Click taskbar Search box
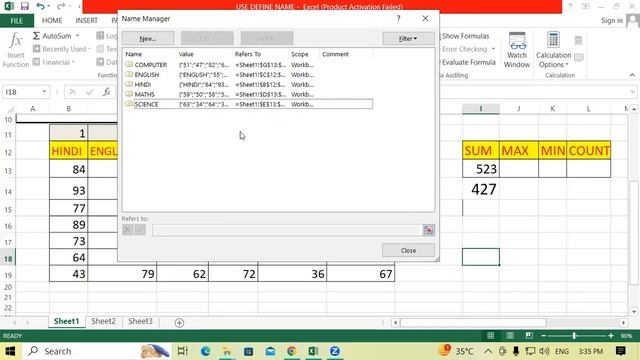Image resolution: width=640 pixels, height=360 pixels. 98,351
